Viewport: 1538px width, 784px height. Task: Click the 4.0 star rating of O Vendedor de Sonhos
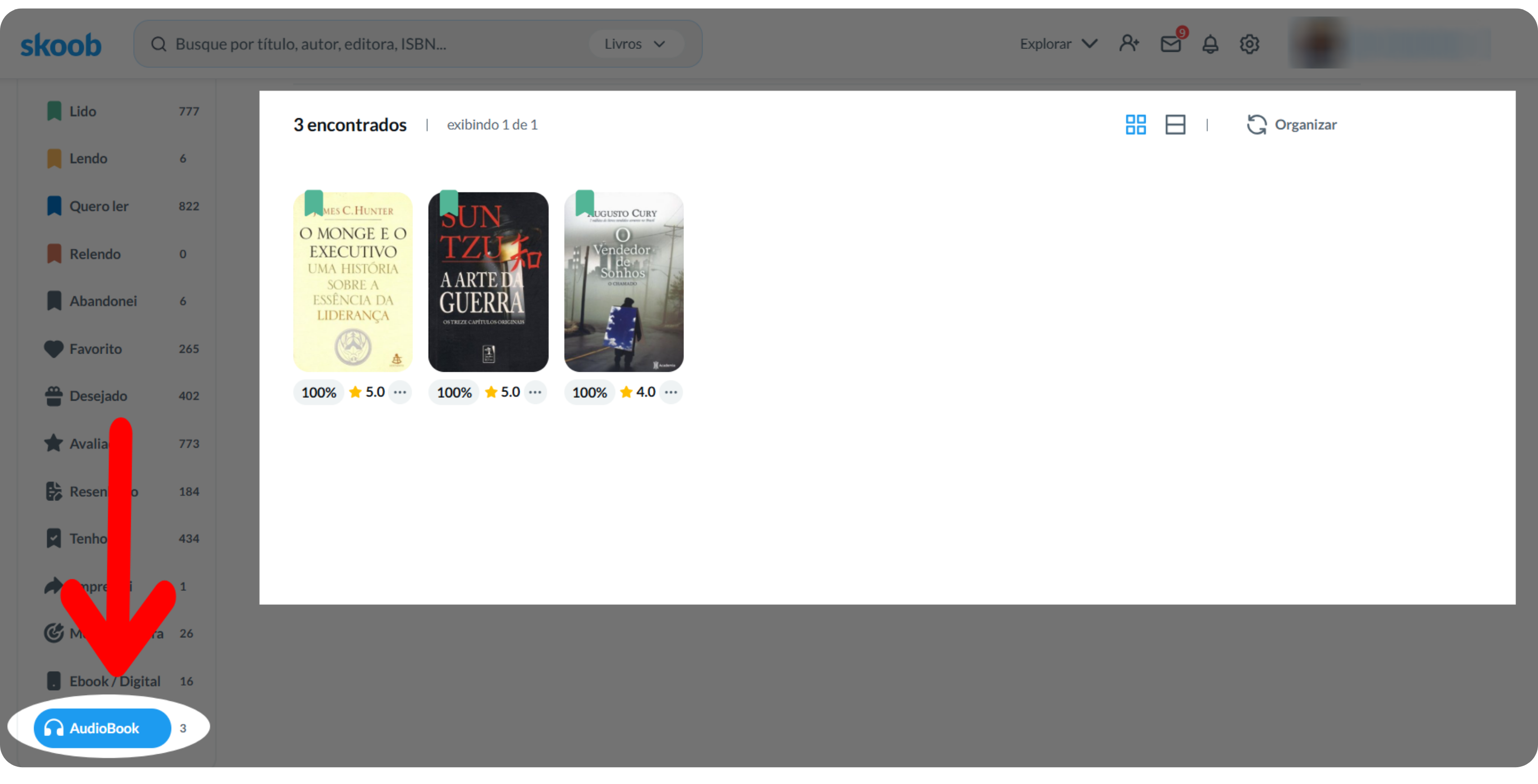tap(638, 392)
